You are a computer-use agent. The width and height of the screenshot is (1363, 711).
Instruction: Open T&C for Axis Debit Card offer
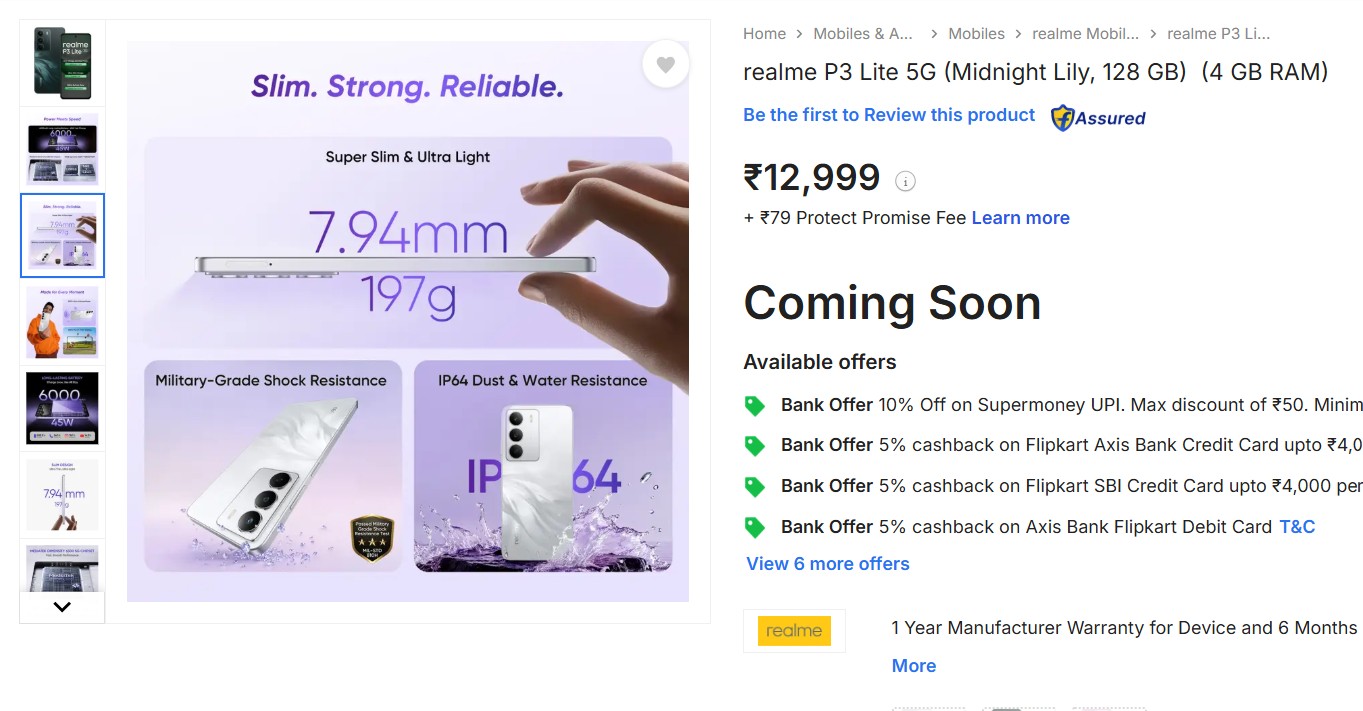tap(1297, 527)
